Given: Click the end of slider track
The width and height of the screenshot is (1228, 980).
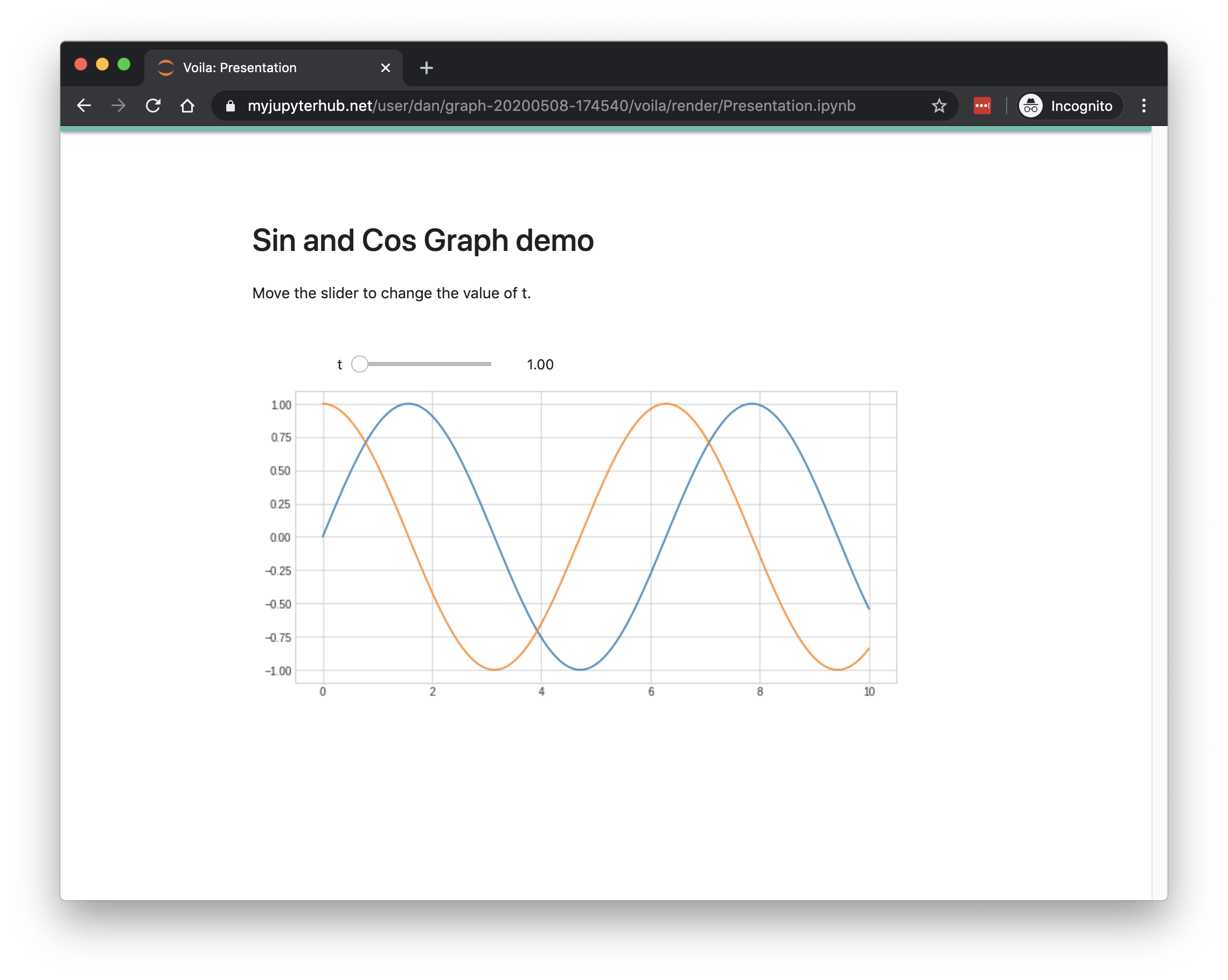Looking at the screenshot, I should pyautogui.click(x=489, y=364).
